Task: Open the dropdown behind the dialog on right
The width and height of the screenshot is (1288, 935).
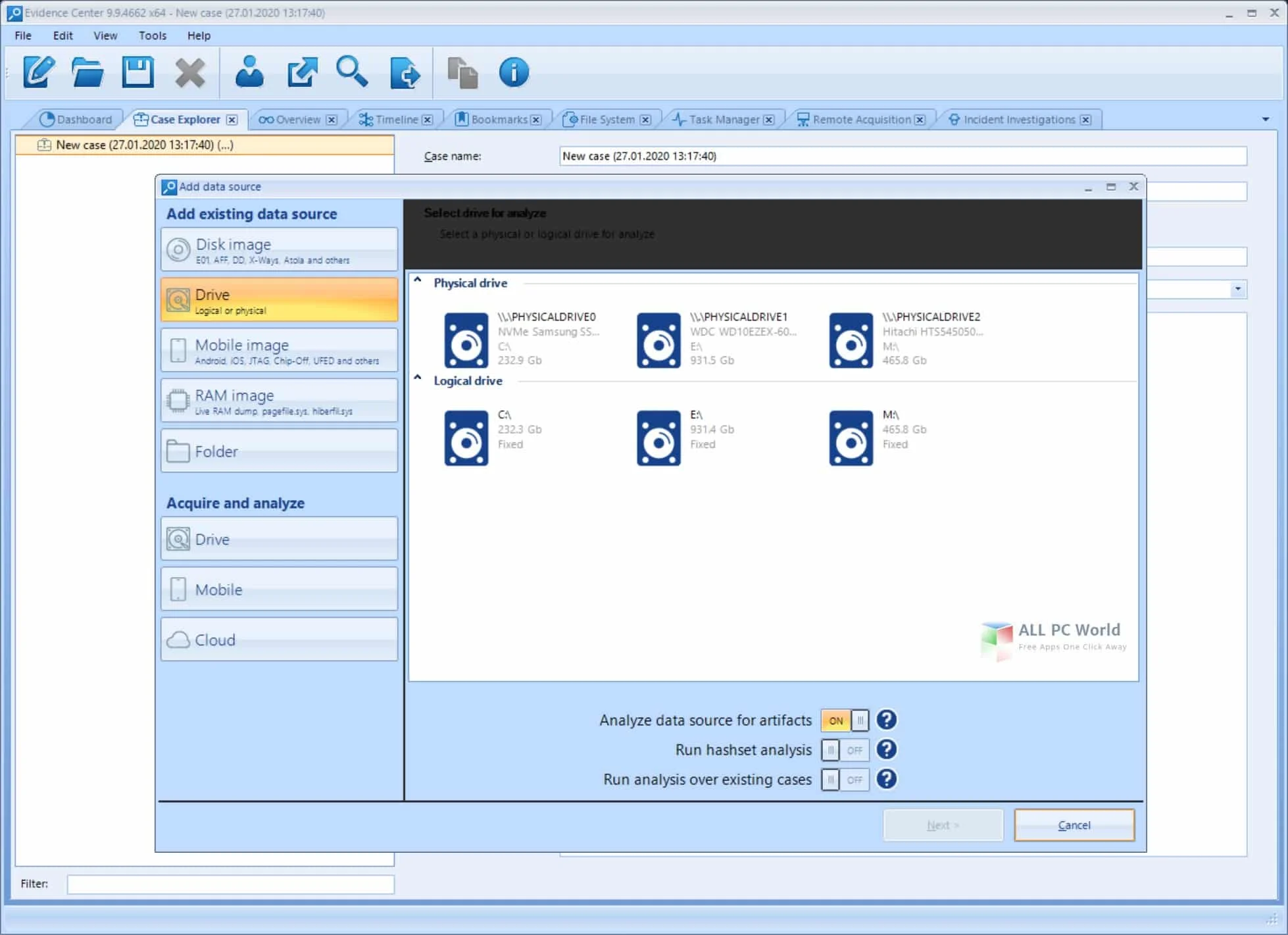Action: pyautogui.click(x=1238, y=289)
